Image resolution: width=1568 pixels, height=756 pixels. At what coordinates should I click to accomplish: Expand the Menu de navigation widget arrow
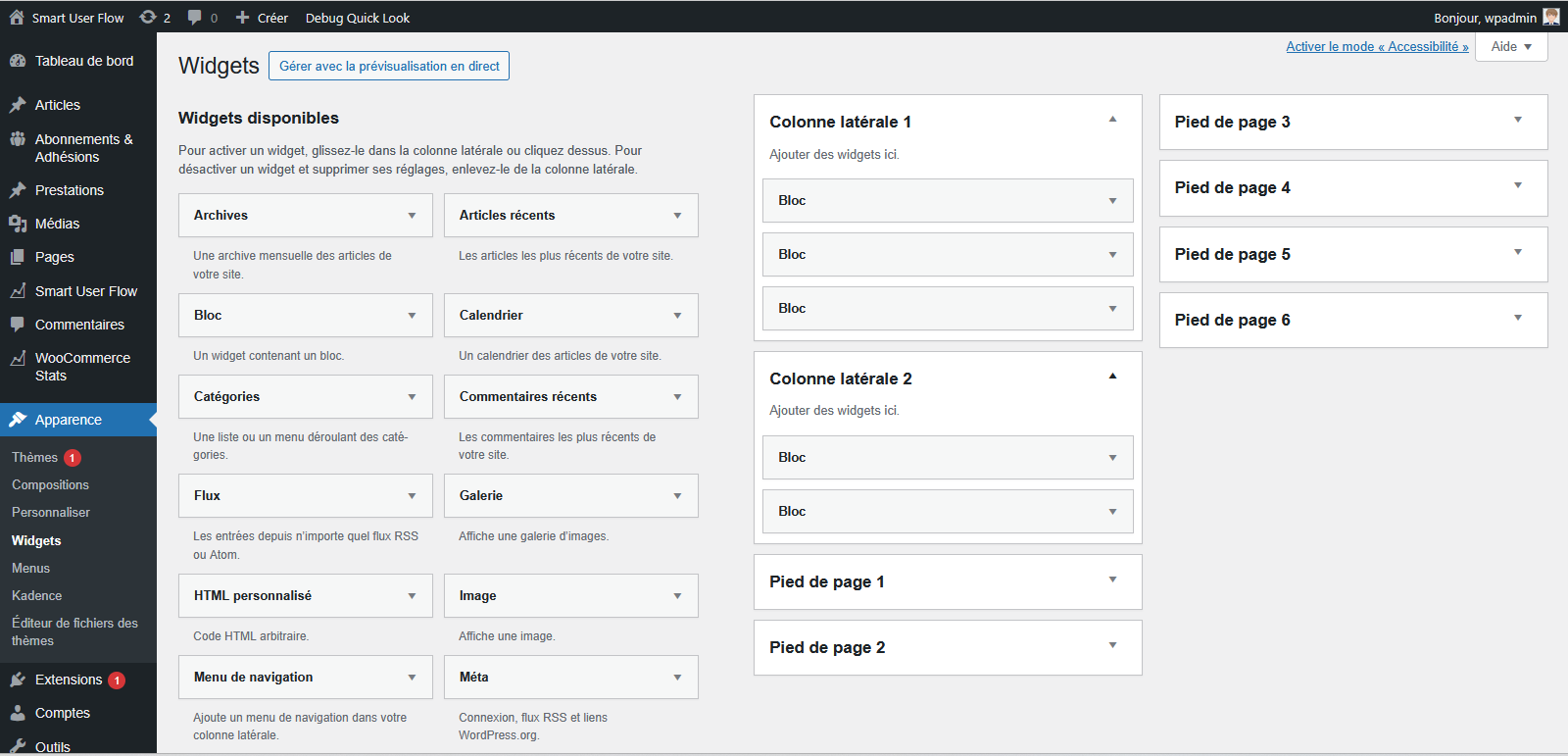tap(412, 678)
